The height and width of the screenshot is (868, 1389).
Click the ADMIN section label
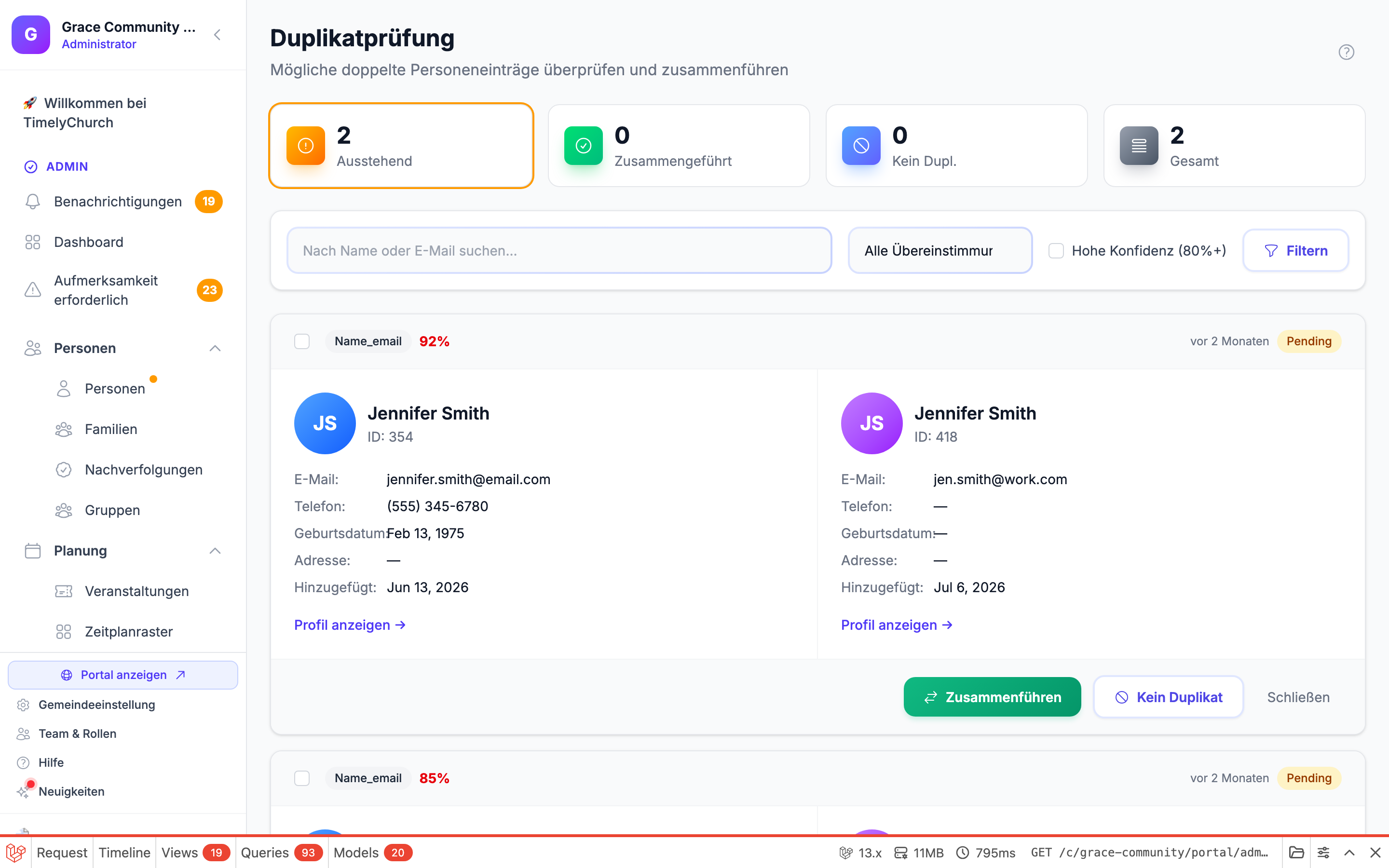pos(67,166)
